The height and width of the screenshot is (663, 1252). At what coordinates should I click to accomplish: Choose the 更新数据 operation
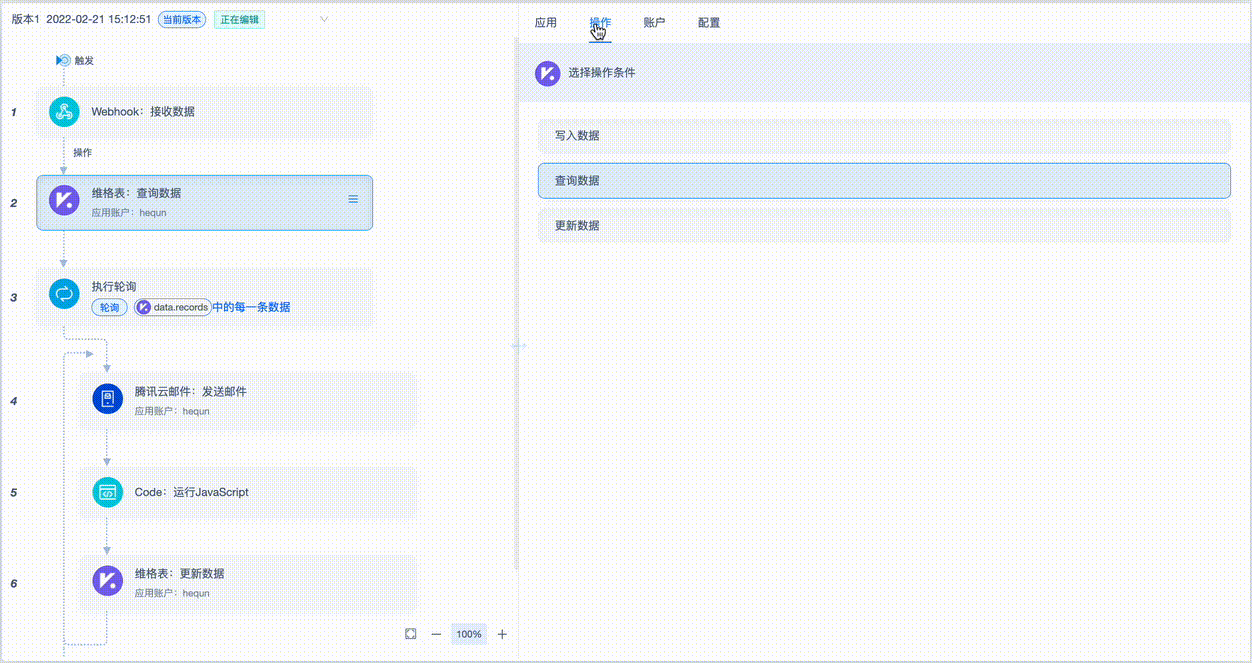[x=884, y=226]
